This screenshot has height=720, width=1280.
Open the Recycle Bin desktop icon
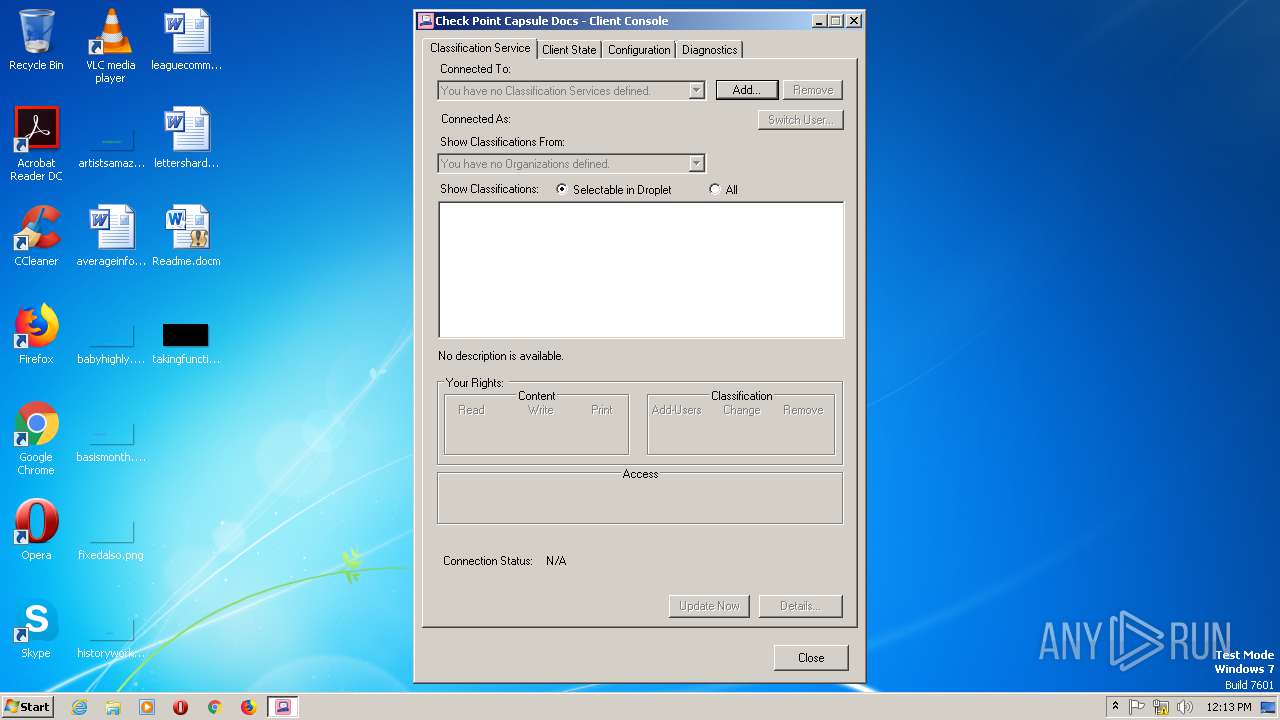point(36,40)
